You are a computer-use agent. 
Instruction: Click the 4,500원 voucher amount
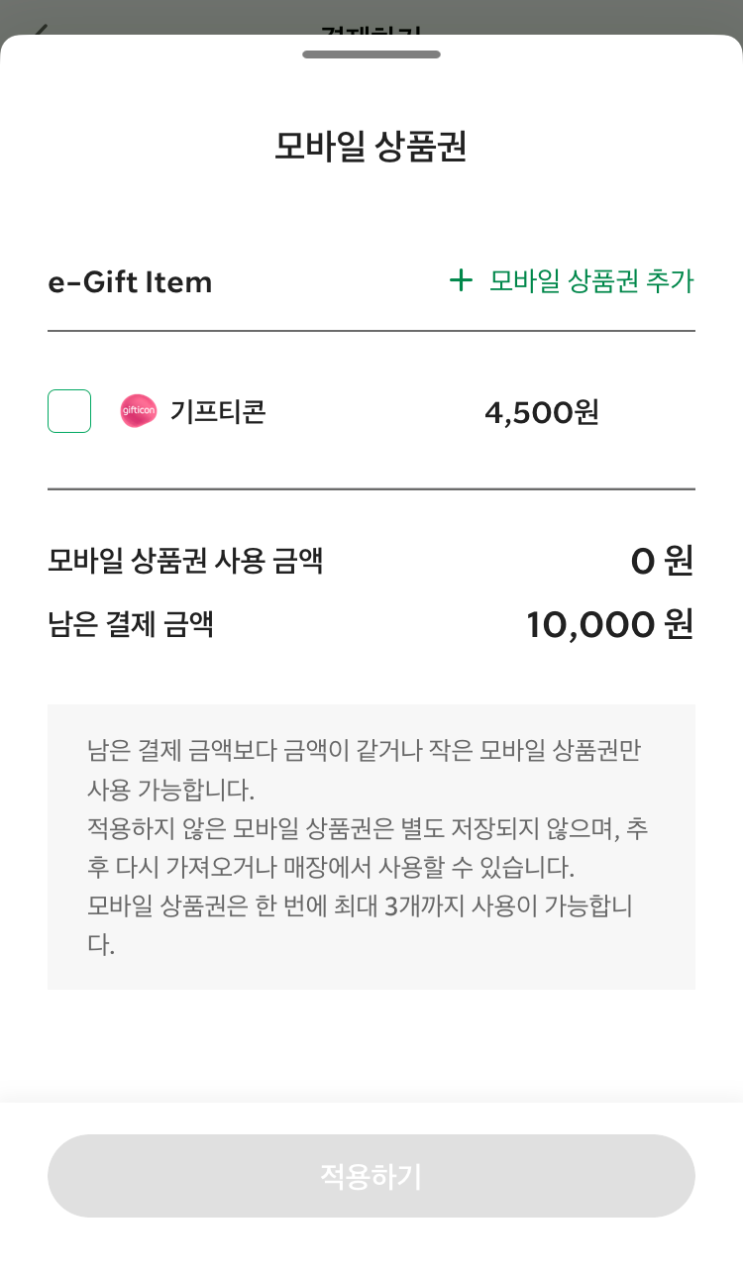(x=541, y=412)
